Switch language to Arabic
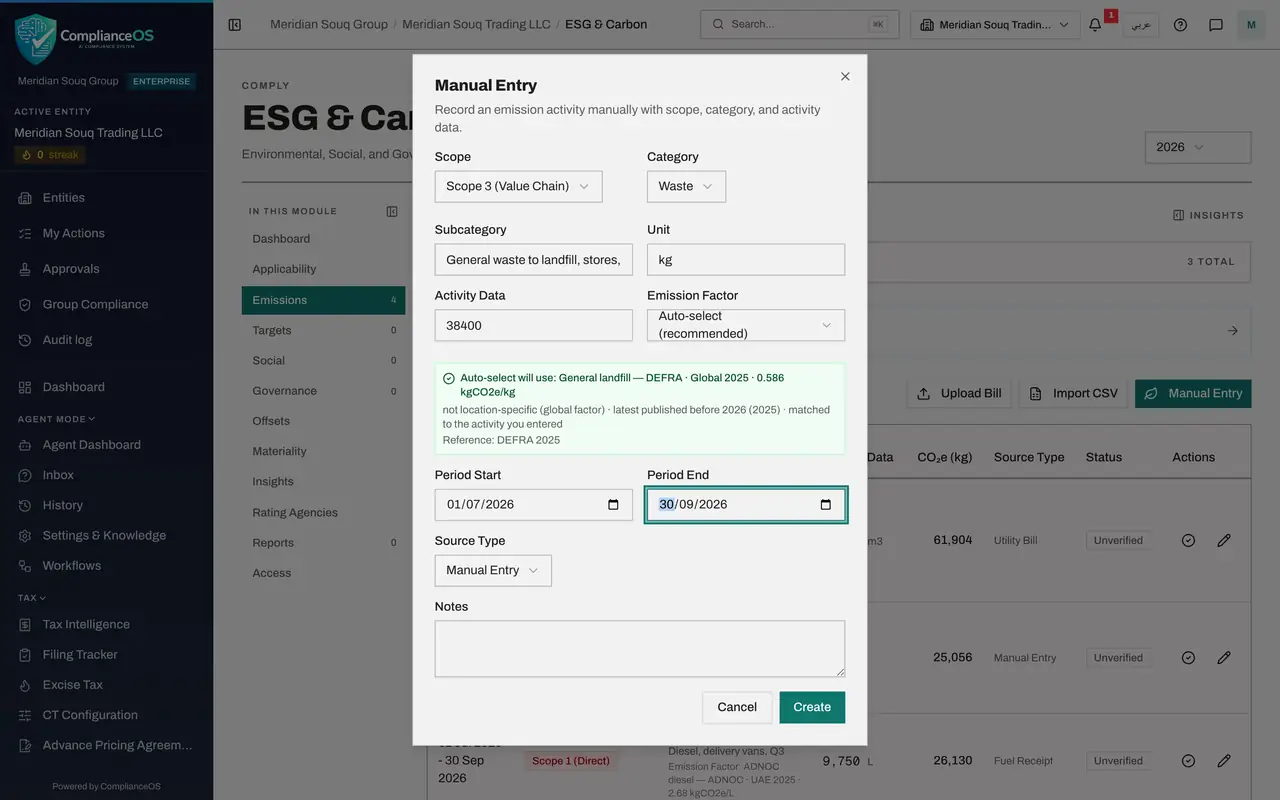This screenshot has width=1280, height=800. [x=1140, y=24]
